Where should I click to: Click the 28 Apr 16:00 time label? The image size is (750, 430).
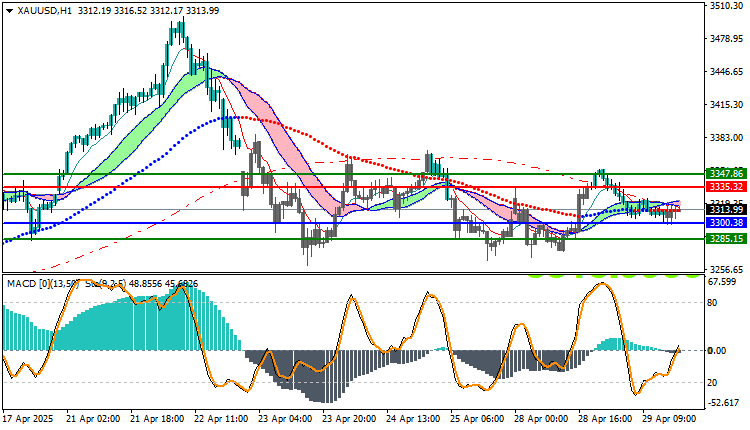(x=605, y=419)
